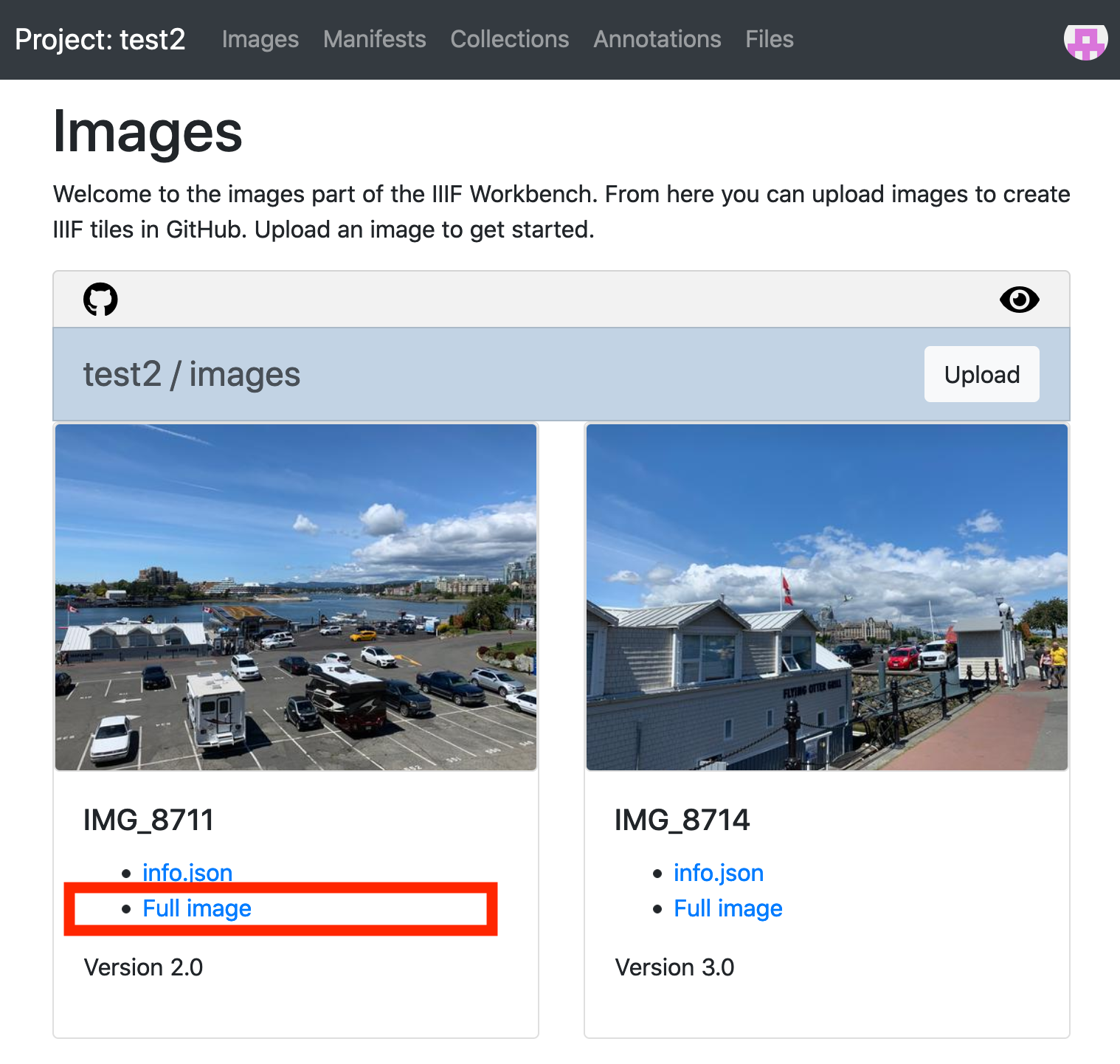Viewport: 1120px width, 1064px height.
Task: Click the IMG_8711 parking lot thumbnail
Action: [x=296, y=597]
